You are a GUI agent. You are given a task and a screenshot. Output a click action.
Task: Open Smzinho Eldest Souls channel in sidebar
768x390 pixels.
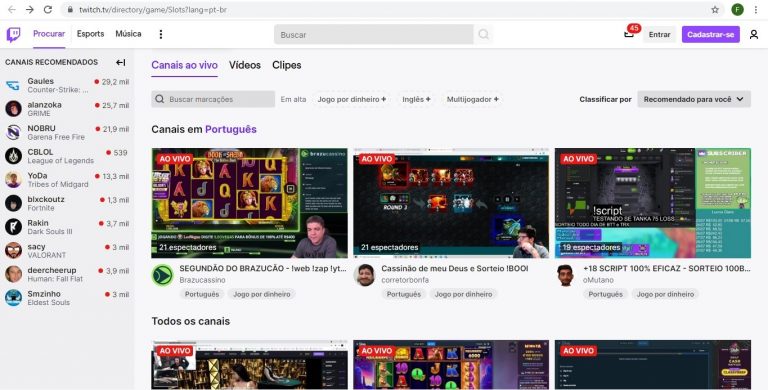(x=67, y=297)
